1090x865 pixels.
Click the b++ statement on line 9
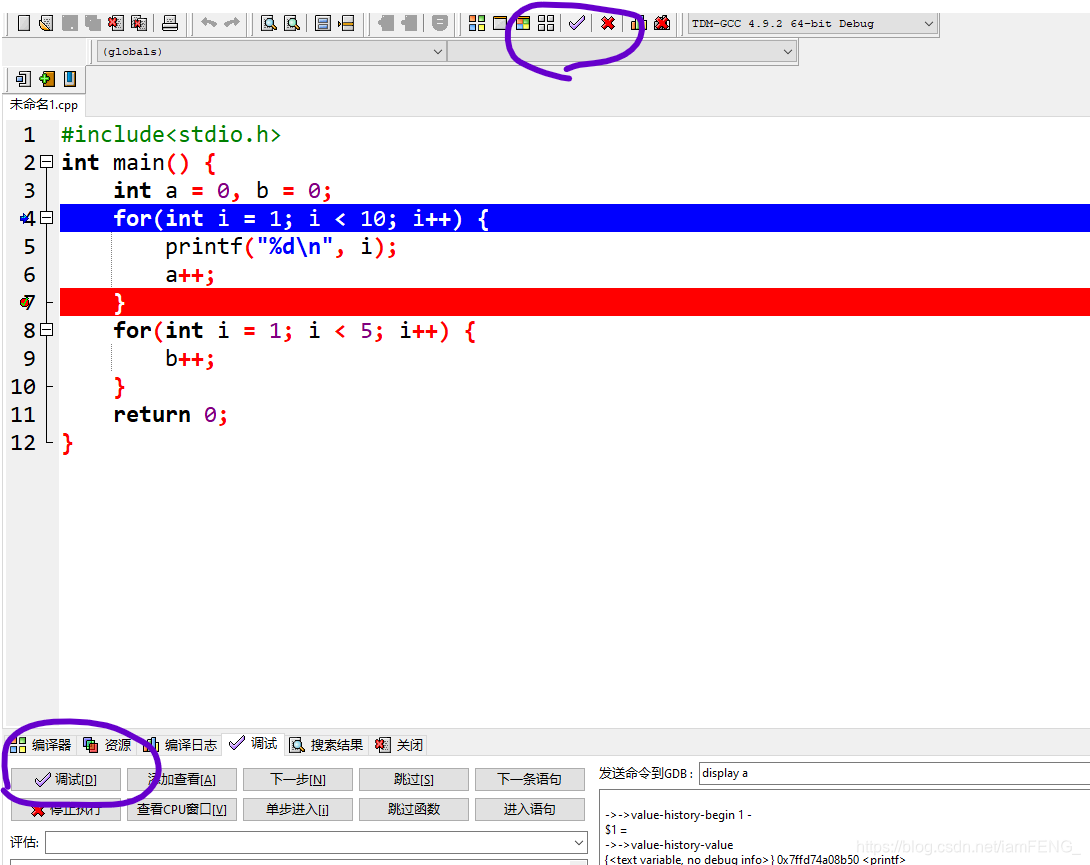point(190,359)
